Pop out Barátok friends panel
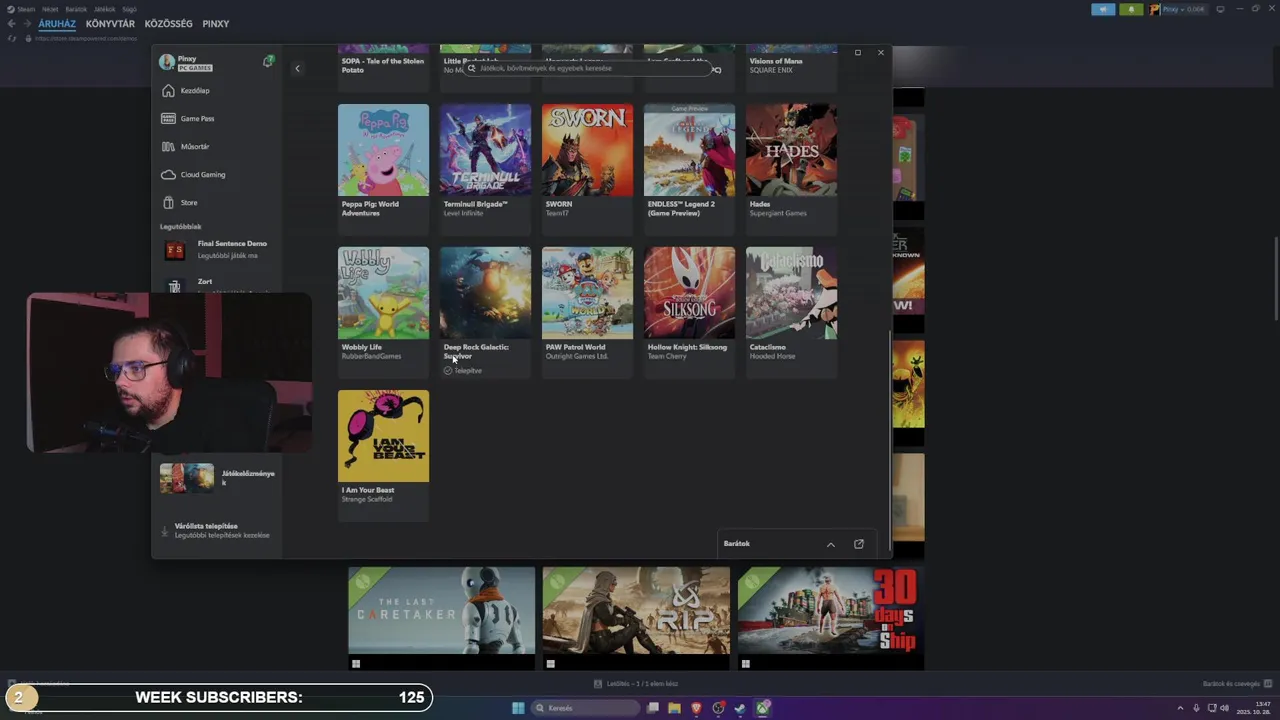Viewport: 1280px width, 720px height. pos(859,544)
